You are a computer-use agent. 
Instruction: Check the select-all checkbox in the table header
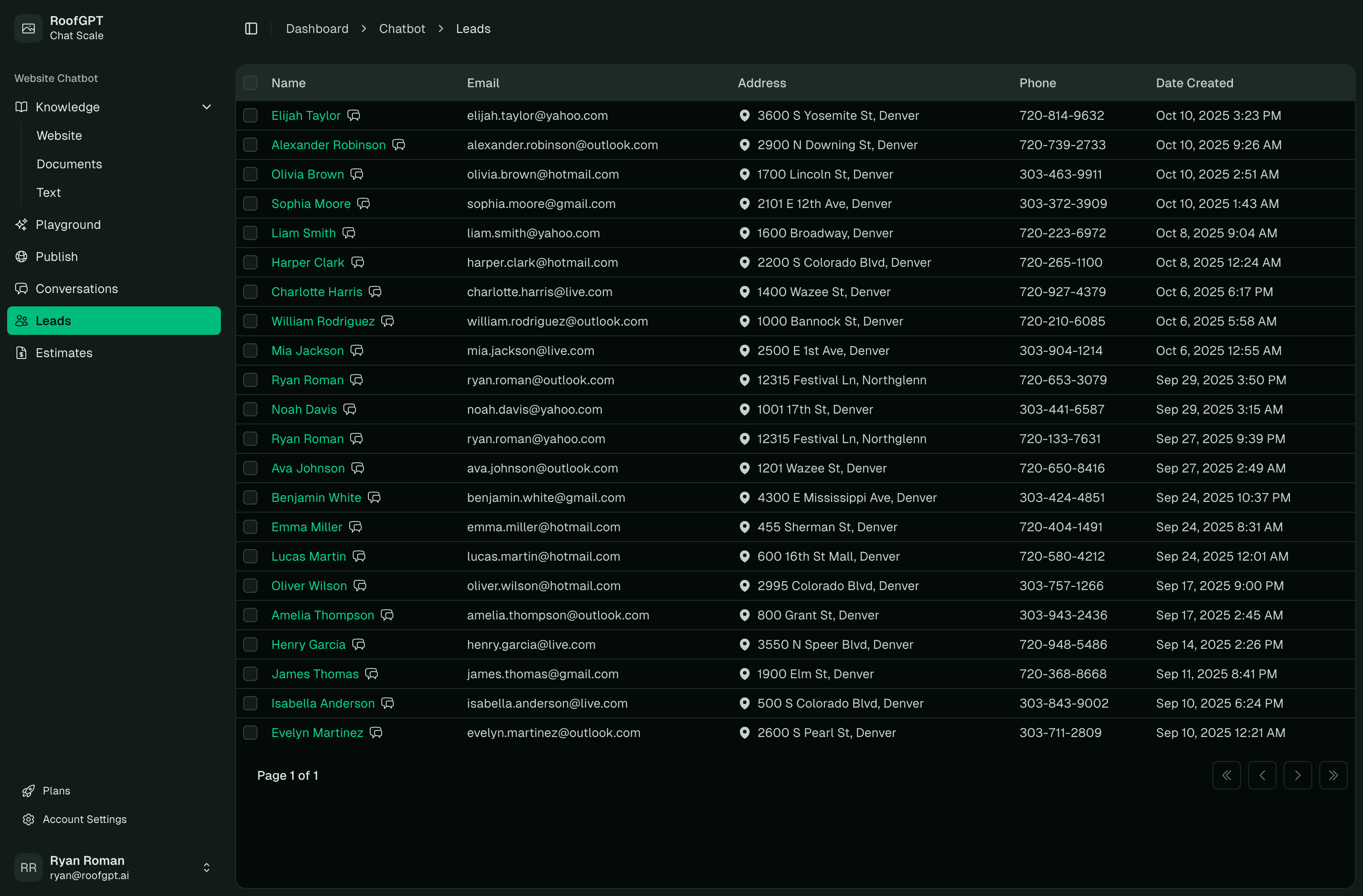point(250,82)
